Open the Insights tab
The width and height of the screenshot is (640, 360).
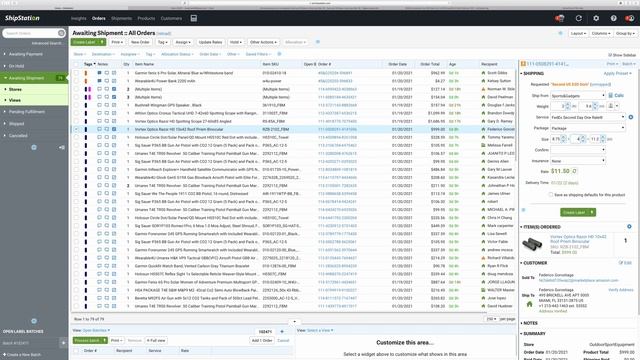tap(78, 18)
